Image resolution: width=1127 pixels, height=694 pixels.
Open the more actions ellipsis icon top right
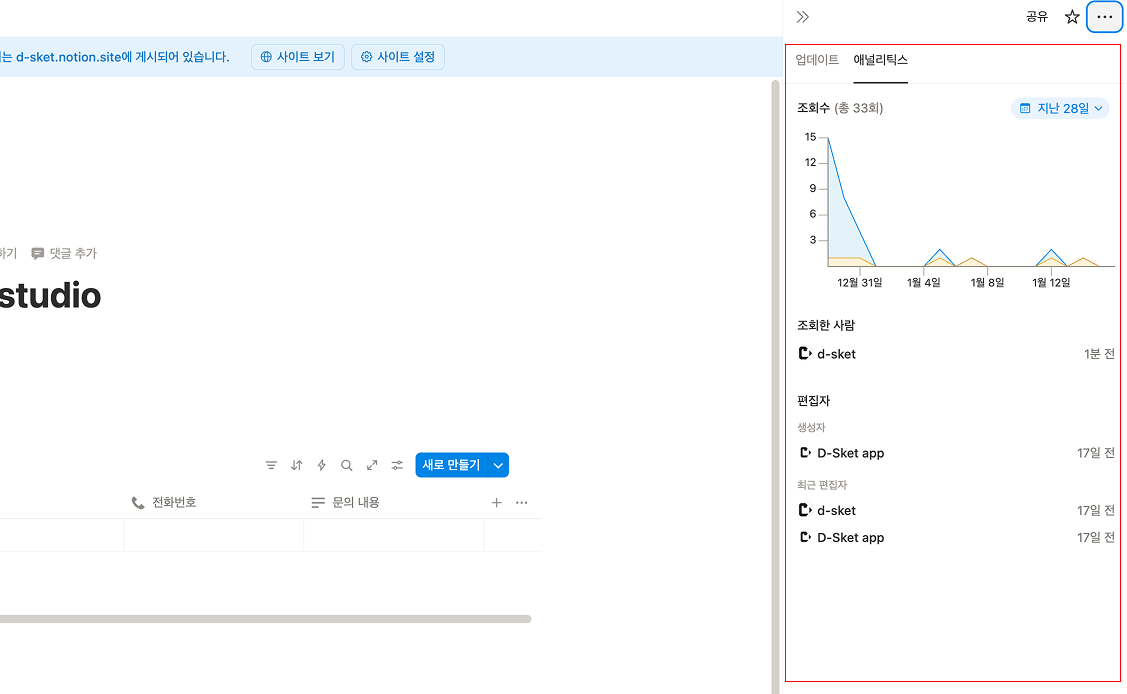point(1104,16)
